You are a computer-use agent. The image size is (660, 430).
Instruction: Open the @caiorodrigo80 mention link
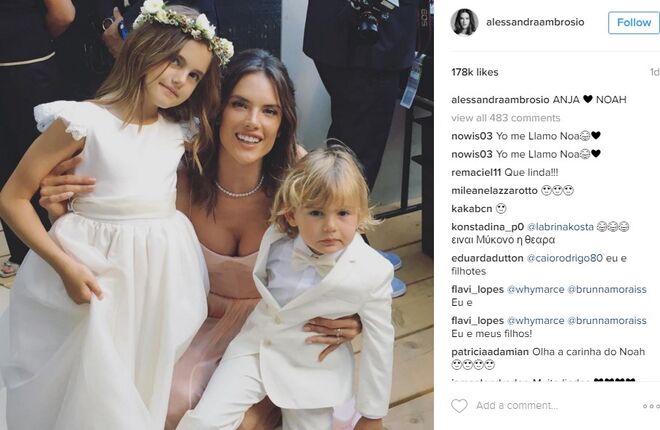click(564, 258)
